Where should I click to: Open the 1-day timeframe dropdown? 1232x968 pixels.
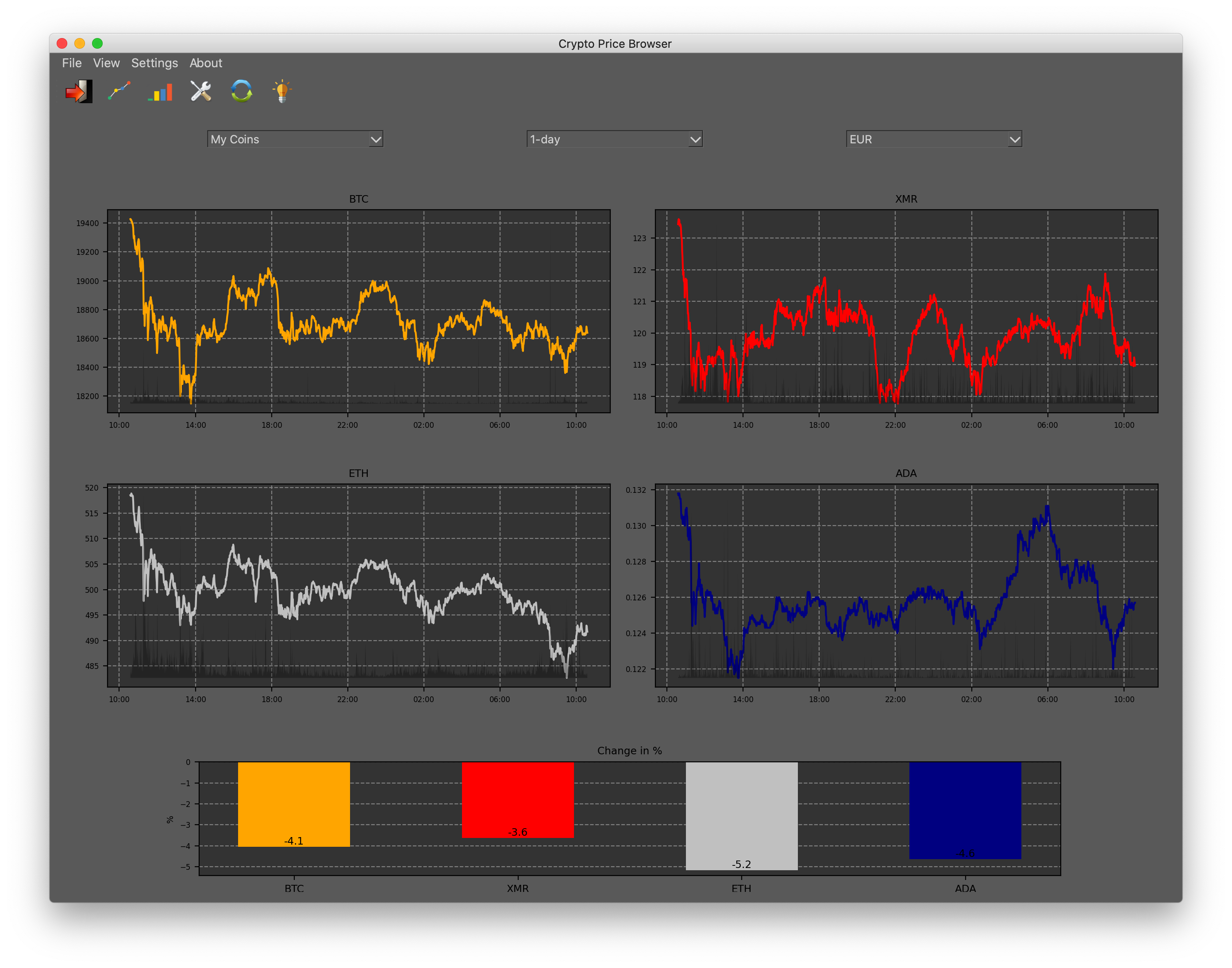[x=614, y=139]
